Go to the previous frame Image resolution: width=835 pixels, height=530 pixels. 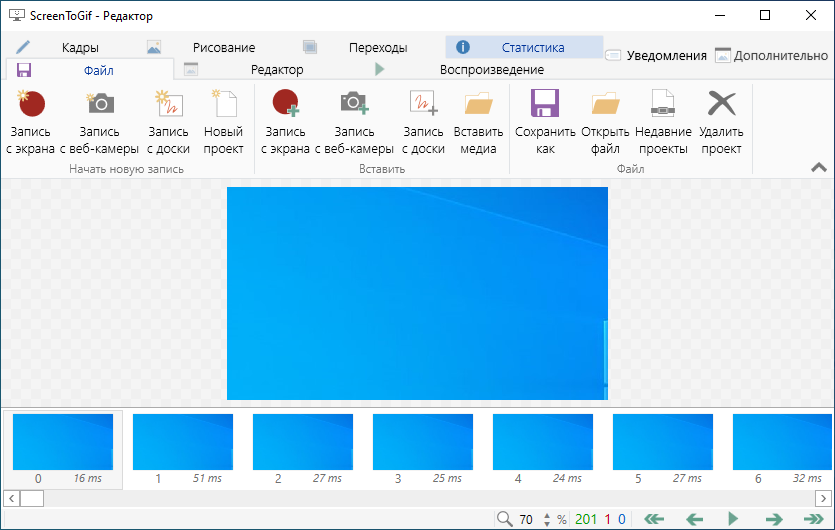[x=694, y=519]
